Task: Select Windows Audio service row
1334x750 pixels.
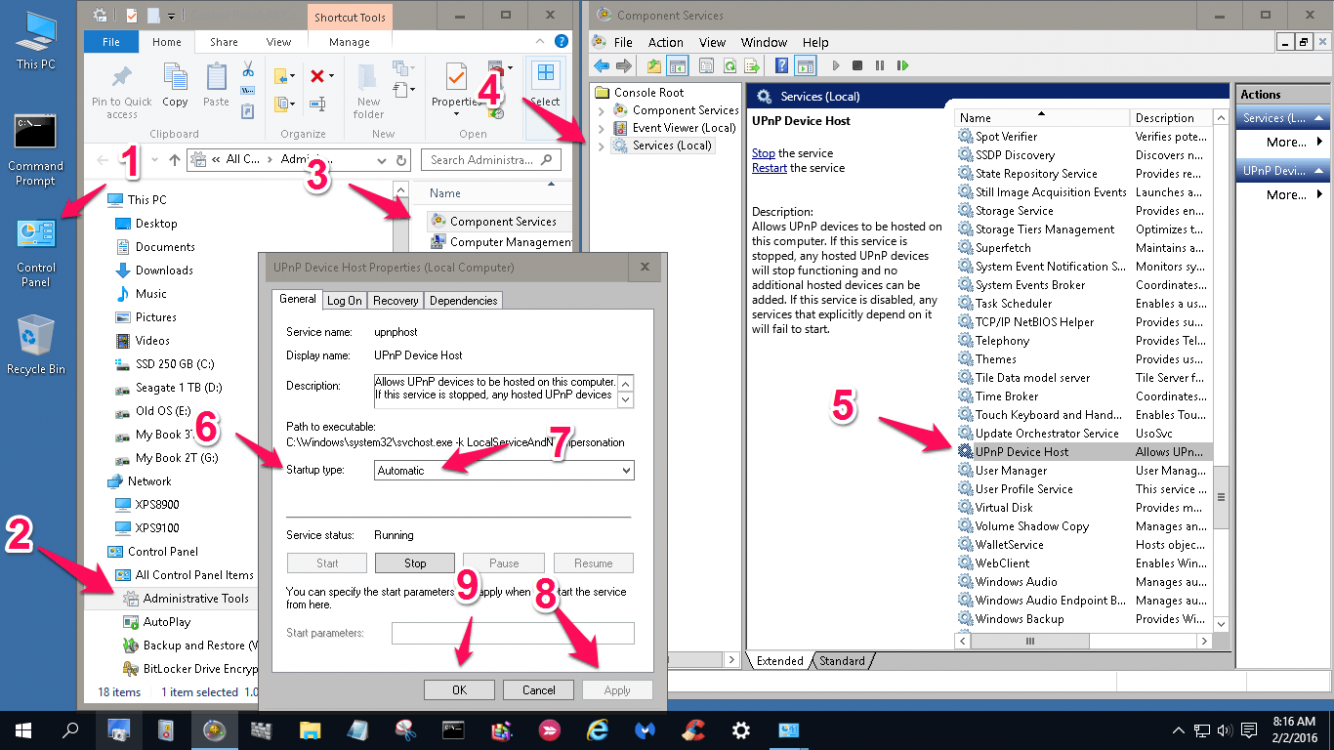Action: pyautogui.click(x=1084, y=582)
